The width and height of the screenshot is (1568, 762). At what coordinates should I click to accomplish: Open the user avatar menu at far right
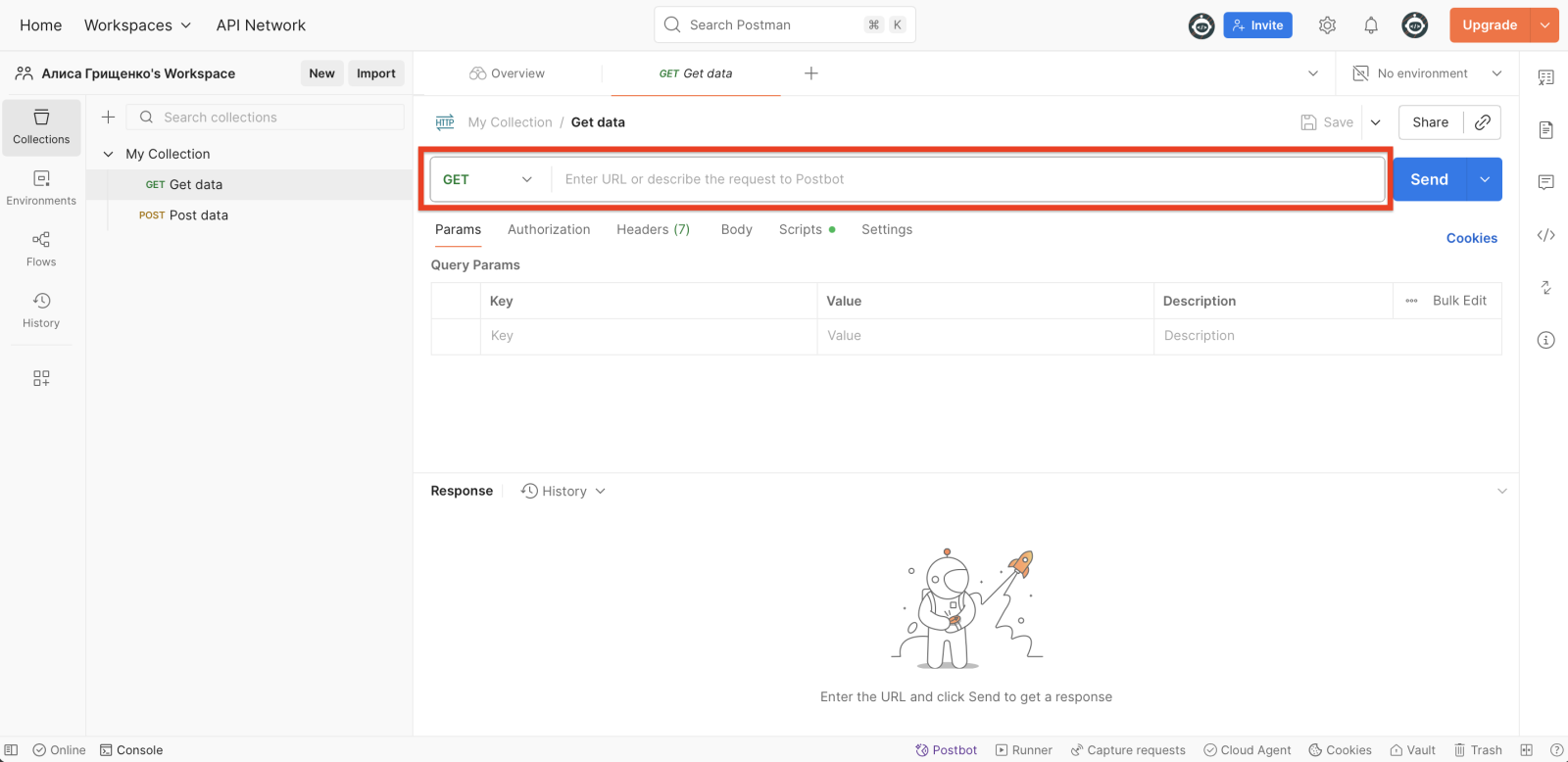pos(1415,25)
